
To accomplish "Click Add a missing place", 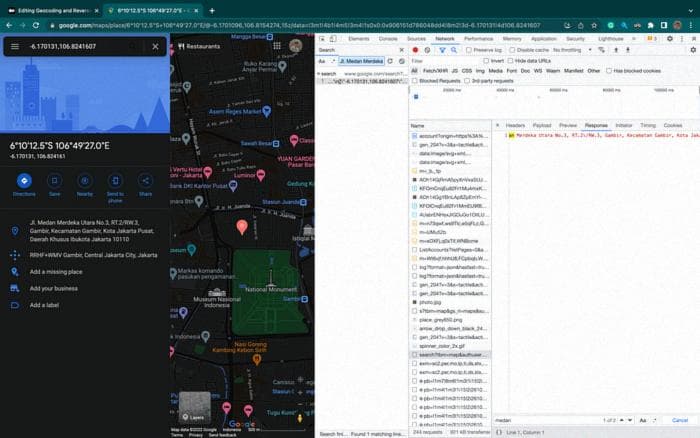I will point(56,272).
